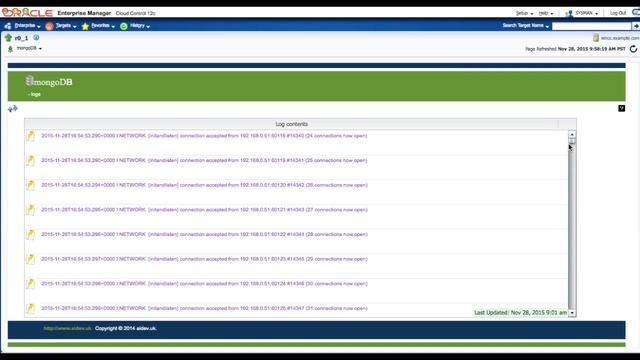Select log text with 31 connections now open
This screenshot has width=640, height=360.
click(204, 308)
